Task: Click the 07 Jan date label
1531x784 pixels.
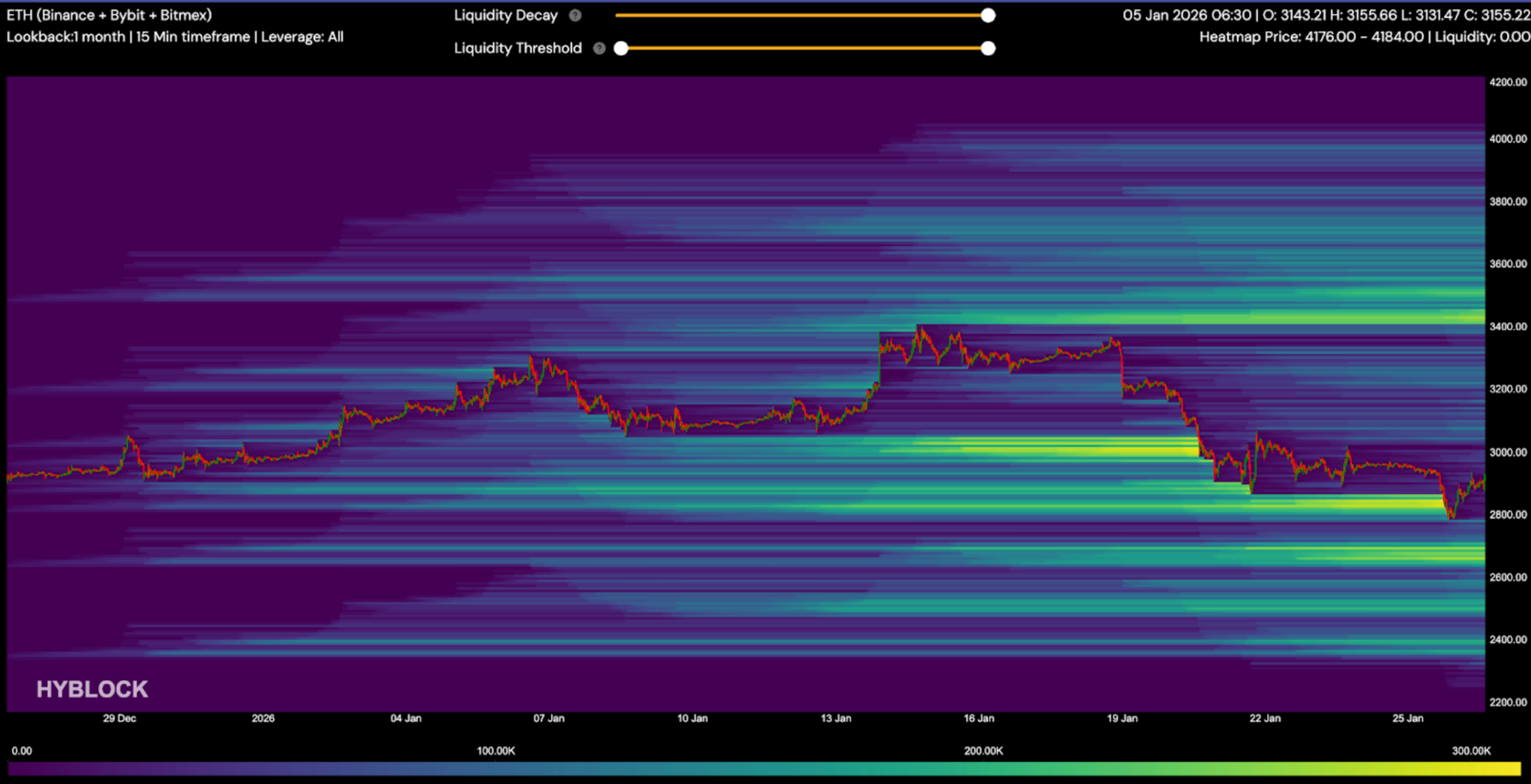Action: click(x=548, y=719)
